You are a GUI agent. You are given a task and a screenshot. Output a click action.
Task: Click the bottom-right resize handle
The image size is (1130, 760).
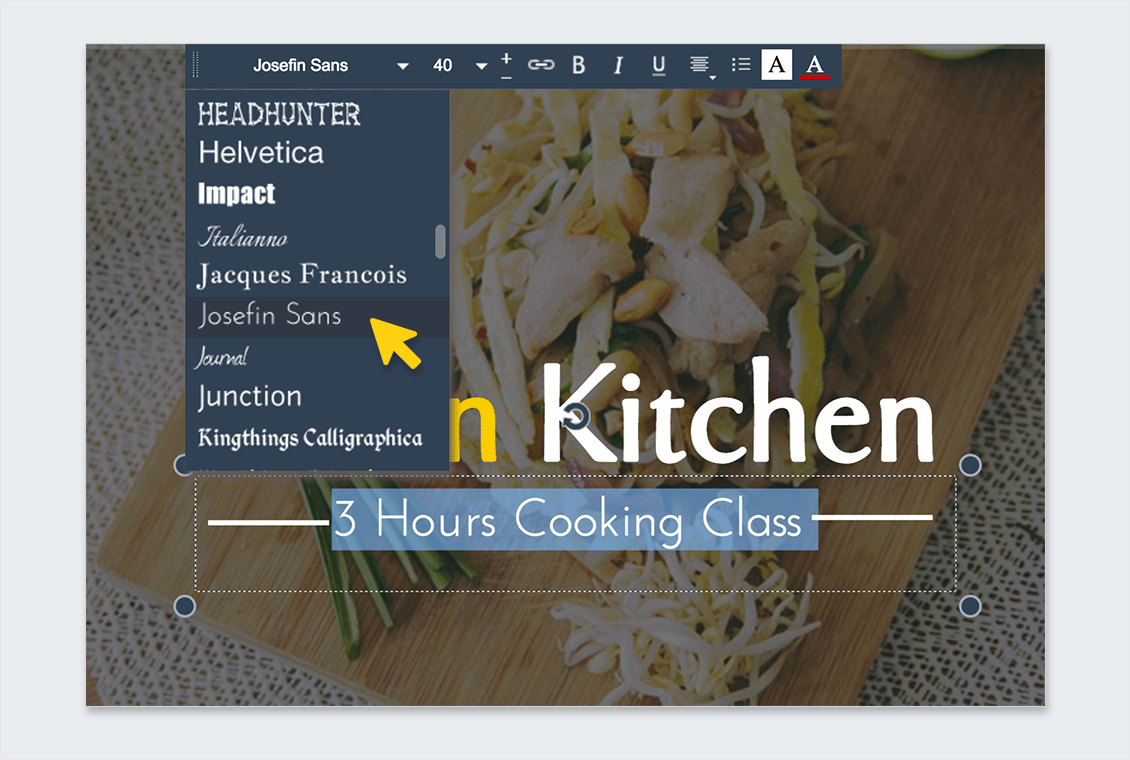970,606
